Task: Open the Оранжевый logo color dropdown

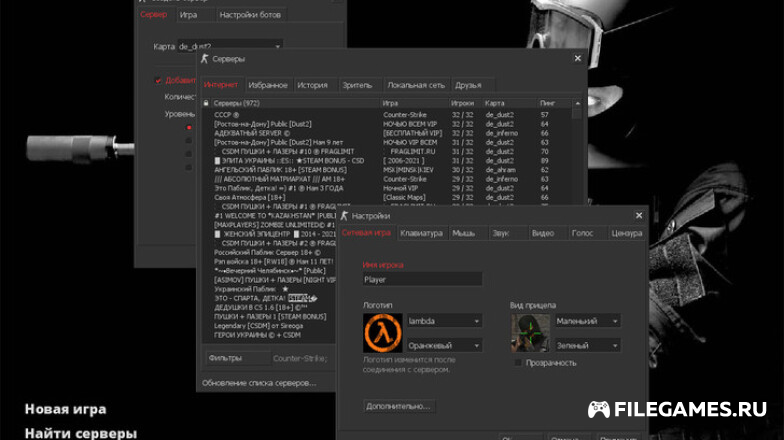Action: point(444,346)
